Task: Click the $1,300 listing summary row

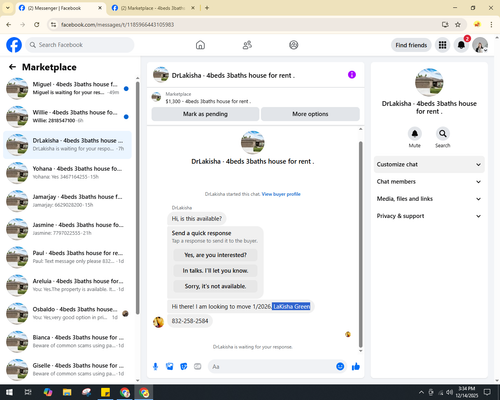Action: tap(256, 98)
